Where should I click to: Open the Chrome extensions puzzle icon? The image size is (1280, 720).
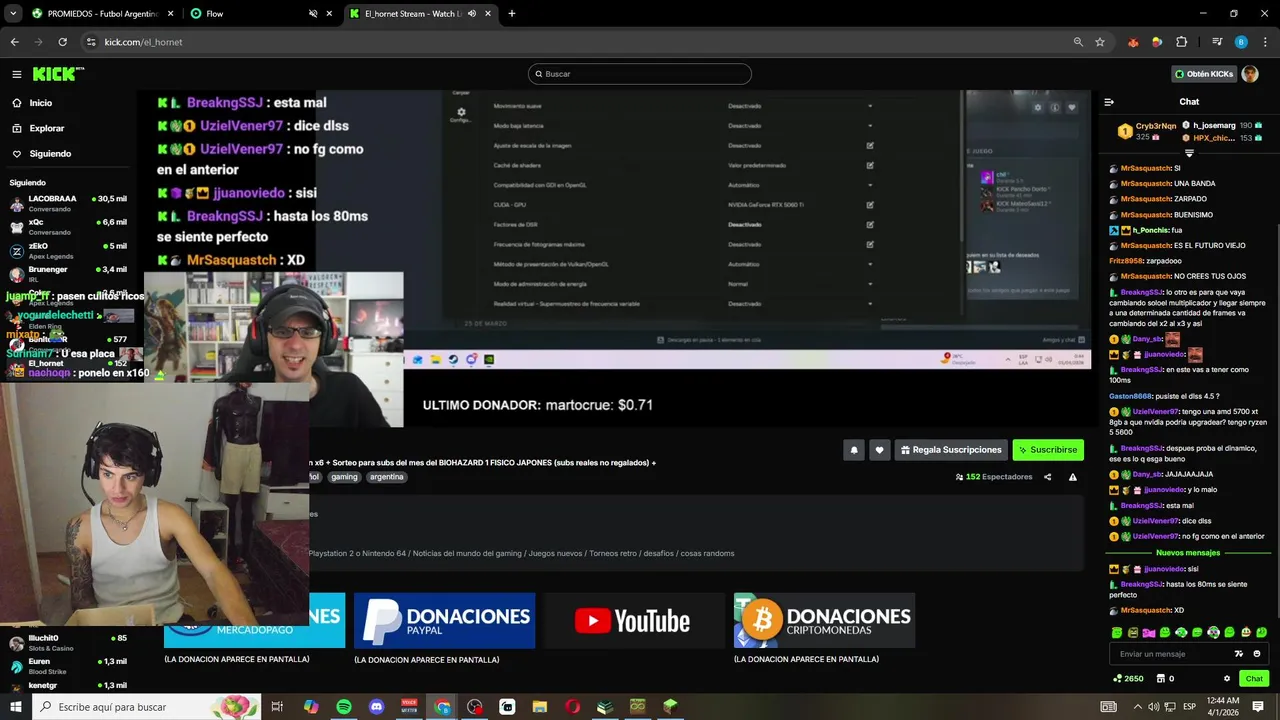1182,42
